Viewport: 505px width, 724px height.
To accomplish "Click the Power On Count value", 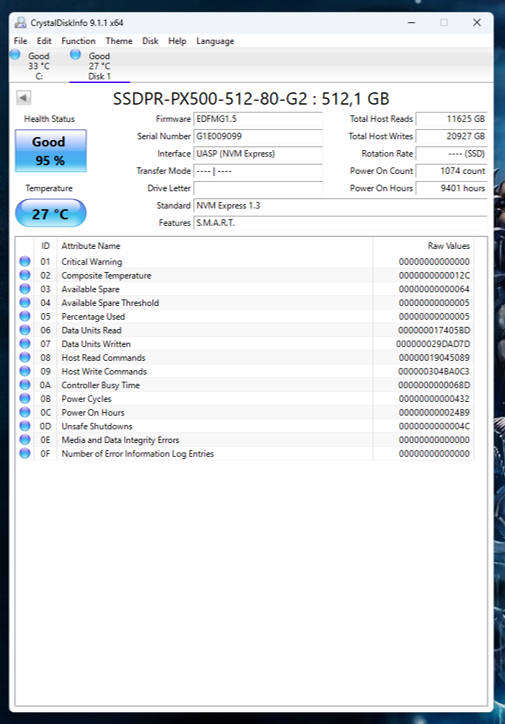I will (x=451, y=171).
